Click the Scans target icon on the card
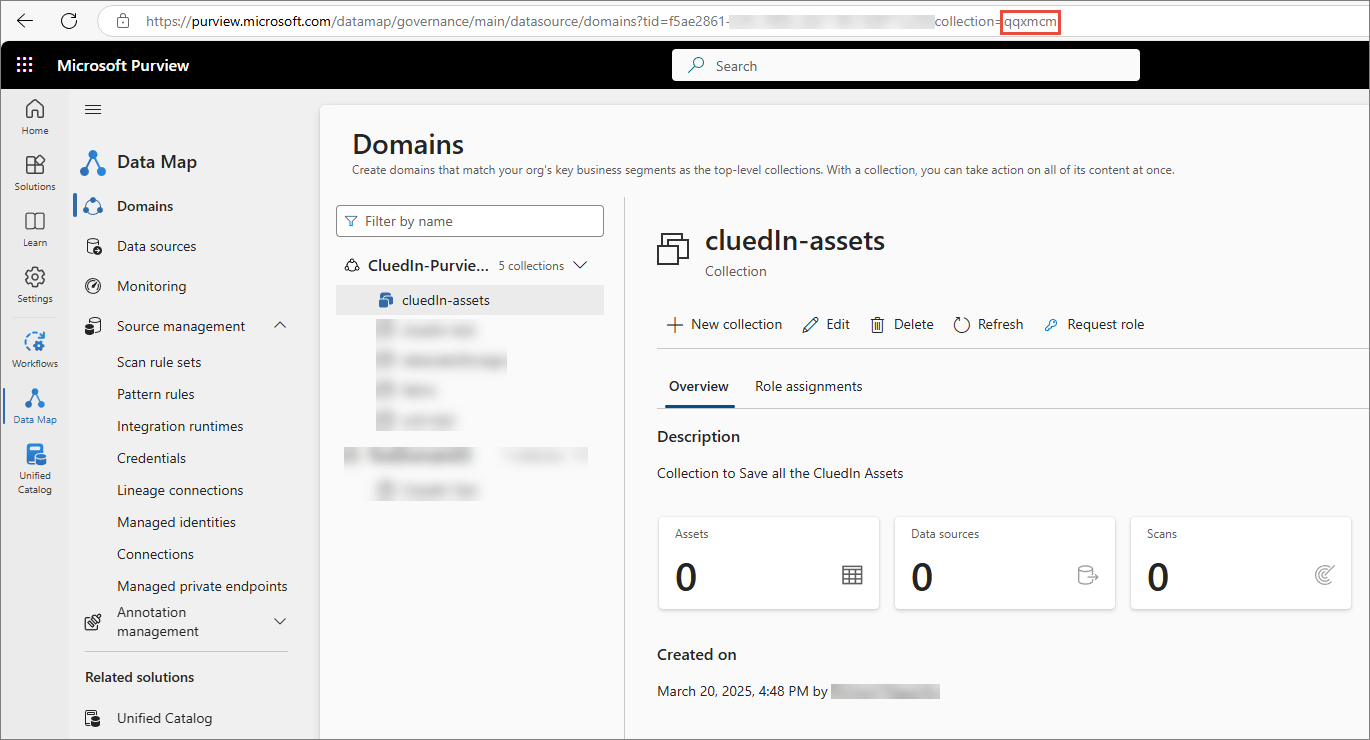Image resolution: width=1370 pixels, height=740 pixels. click(1324, 575)
